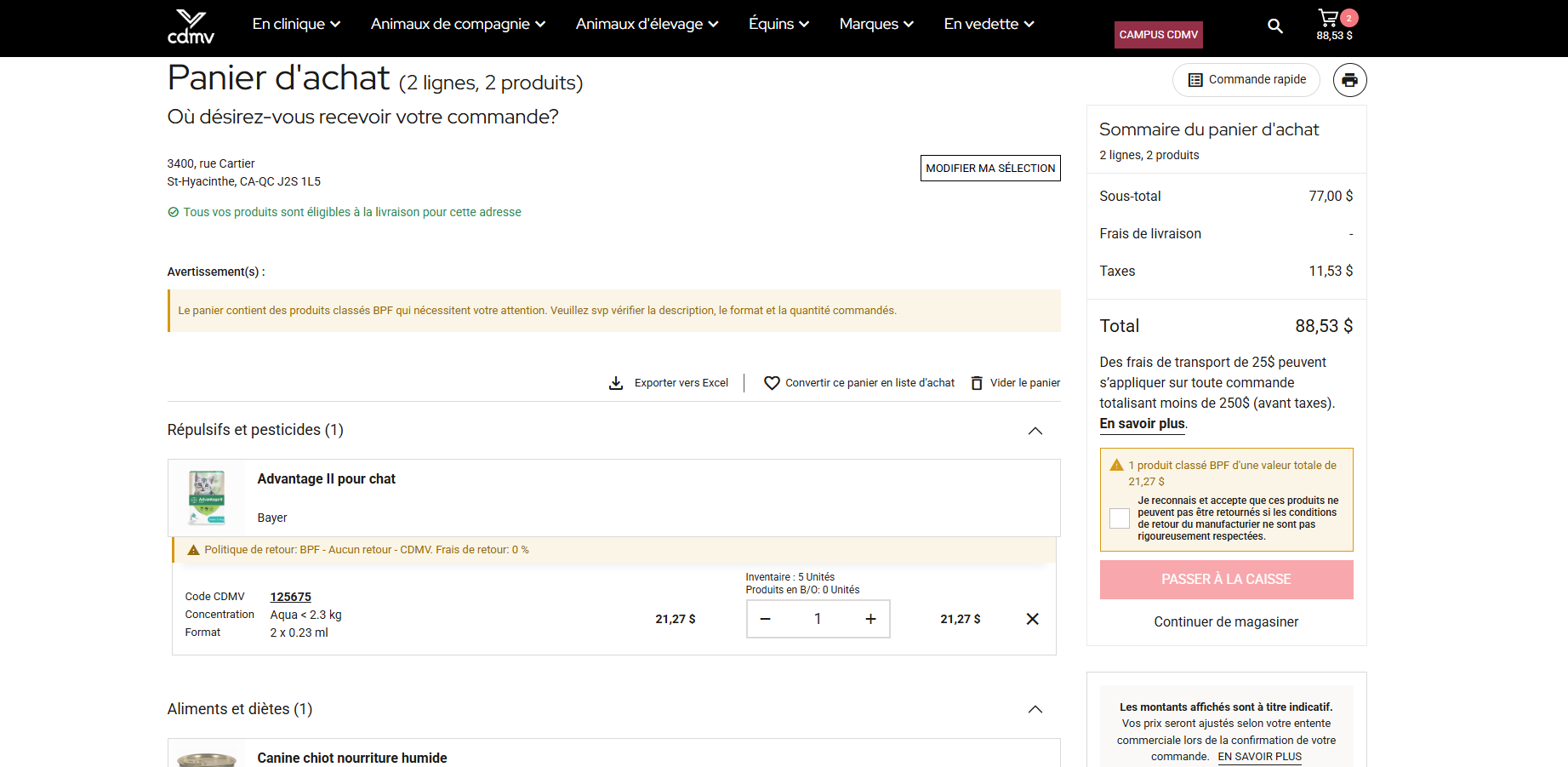The width and height of the screenshot is (1568, 767).
Task: Click the trash icon to empty the cart
Action: [977, 383]
